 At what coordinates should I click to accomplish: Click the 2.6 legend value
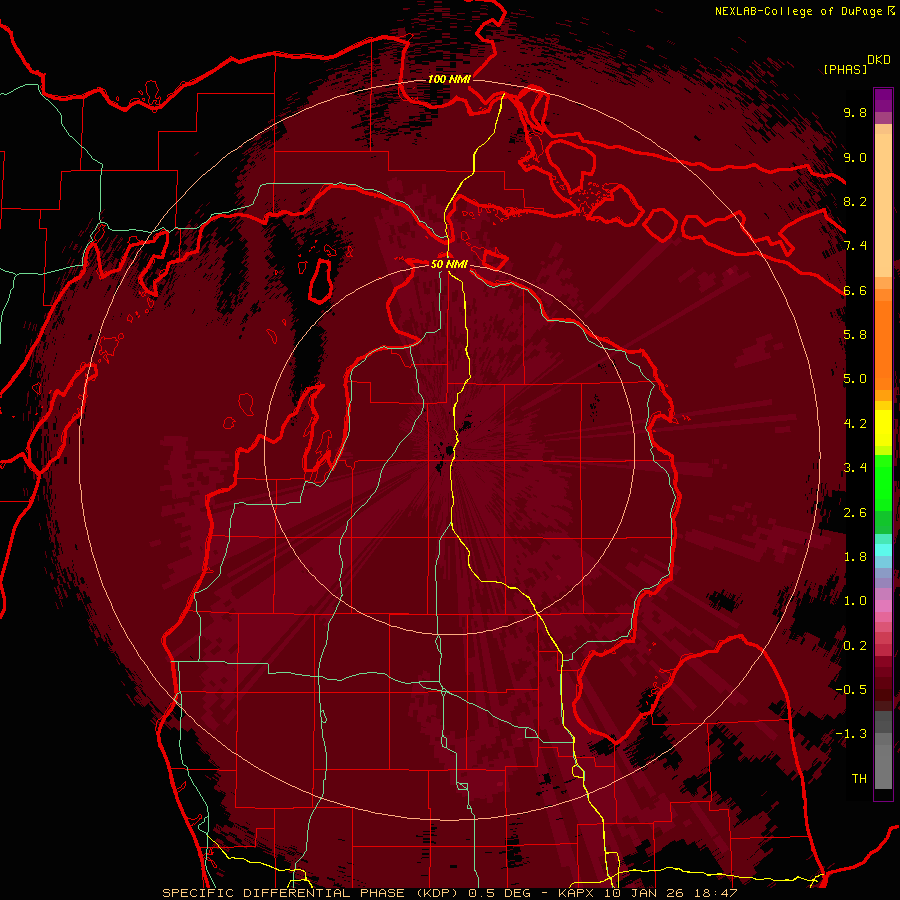tap(855, 513)
